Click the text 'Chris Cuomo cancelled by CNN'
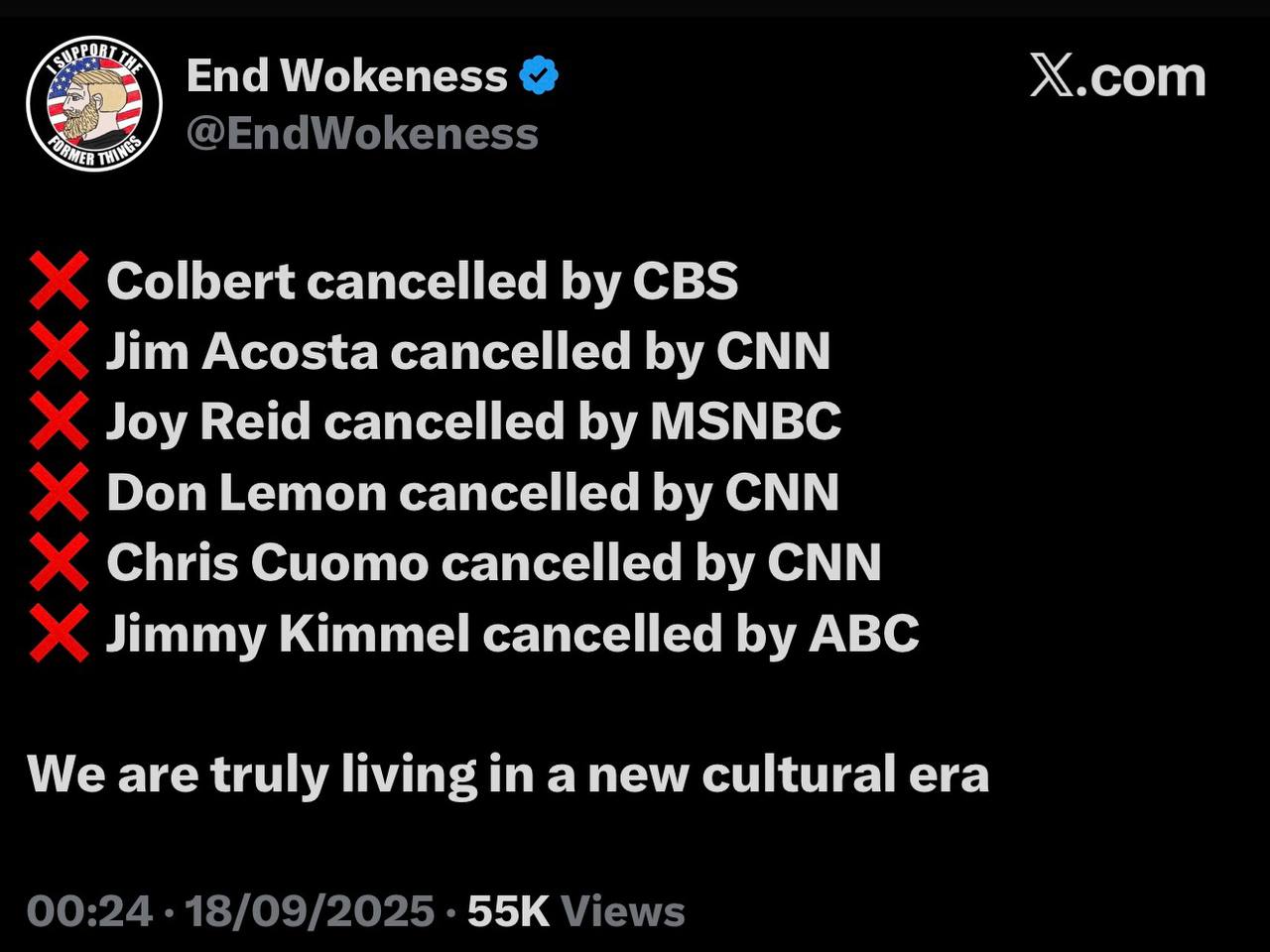This screenshot has width=1270, height=952. pyautogui.click(x=494, y=563)
